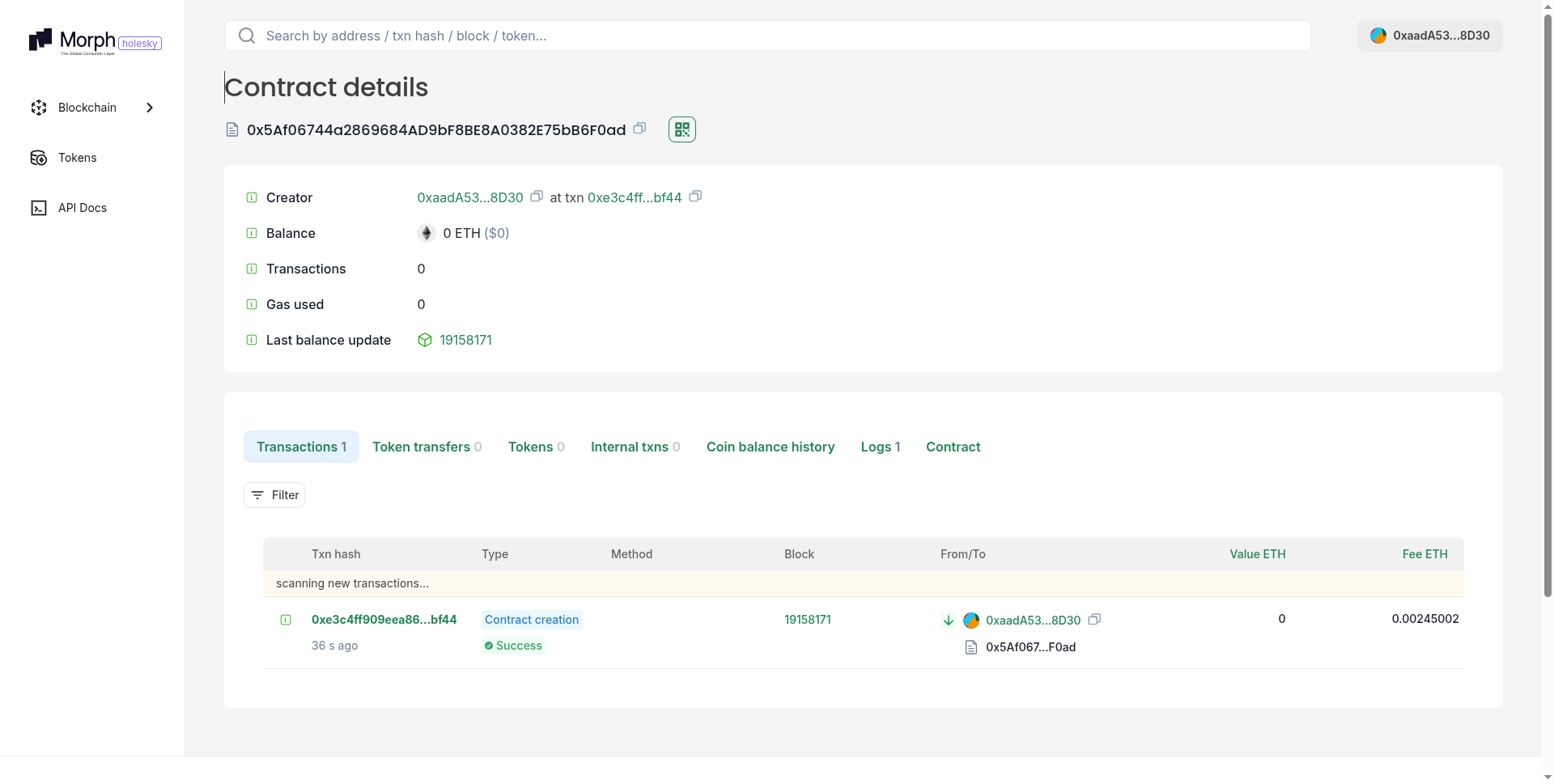Click the search magnifier icon
Screen dimensions: 1554x784
247,36
